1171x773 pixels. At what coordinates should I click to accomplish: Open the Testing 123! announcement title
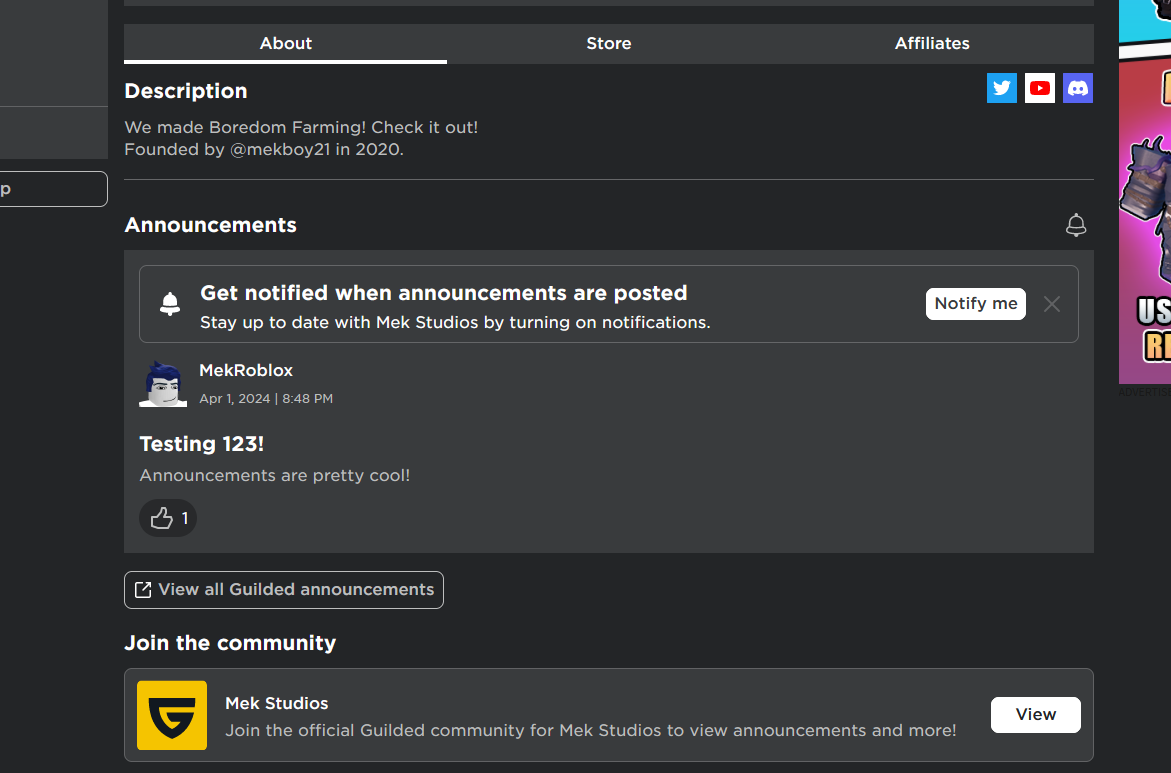click(x=201, y=443)
